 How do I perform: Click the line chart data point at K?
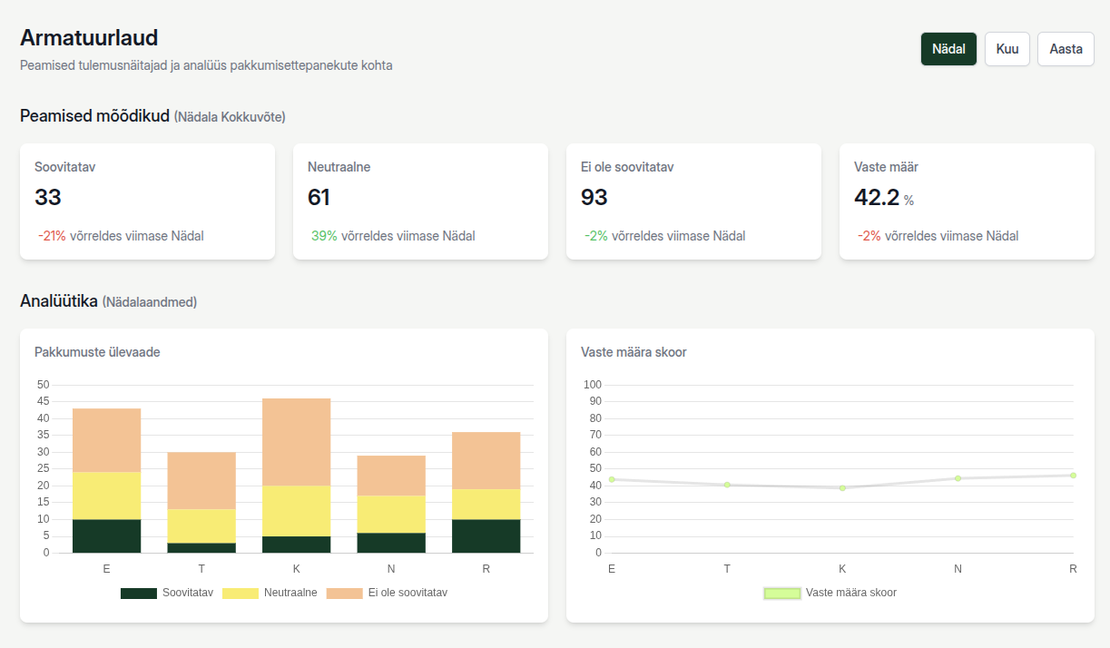(x=842, y=488)
